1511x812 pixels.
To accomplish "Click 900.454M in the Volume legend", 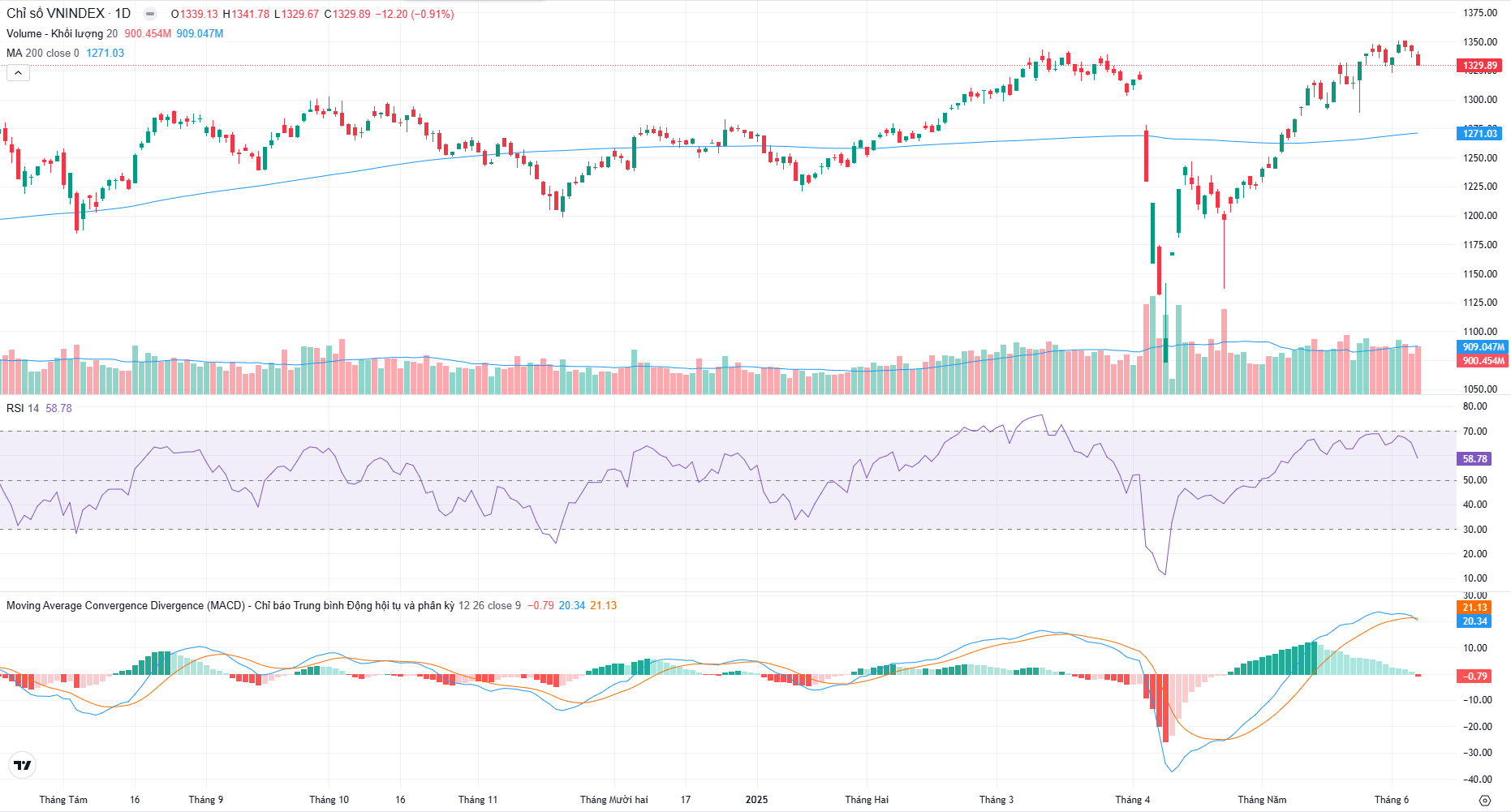I will [148, 33].
